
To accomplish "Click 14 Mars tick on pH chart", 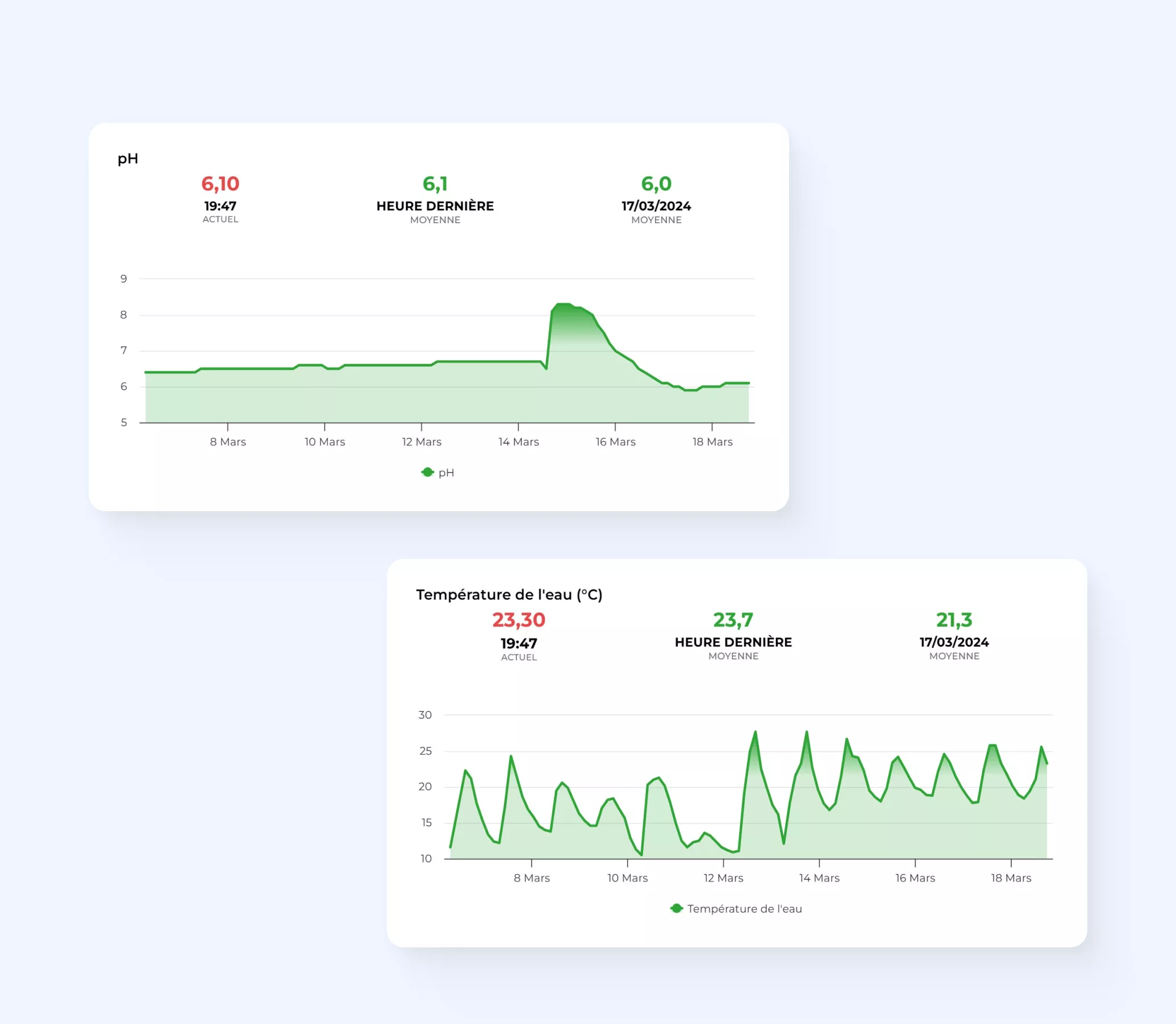I will click(519, 442).
